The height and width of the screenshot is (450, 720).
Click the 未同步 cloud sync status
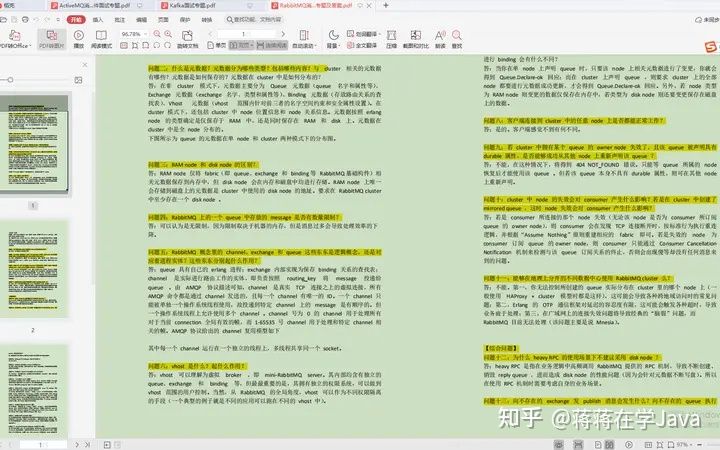(707, 20)
